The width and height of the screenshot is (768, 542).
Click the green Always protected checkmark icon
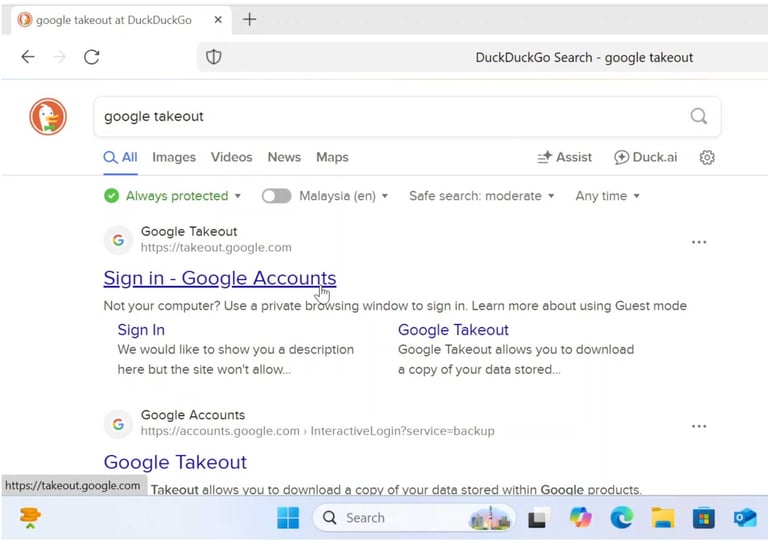coord(111,196)
